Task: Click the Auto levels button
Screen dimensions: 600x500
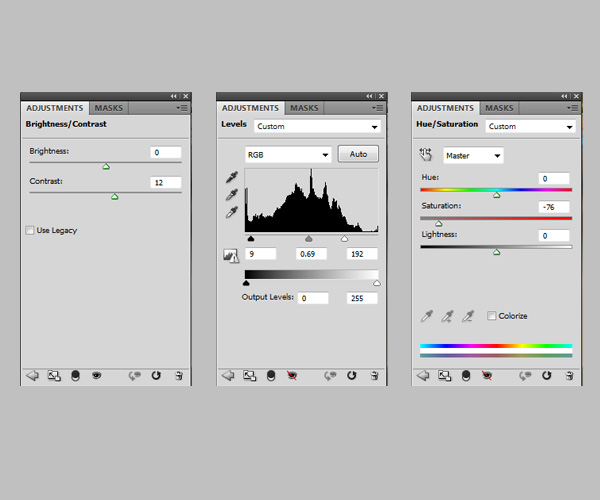Action: click(x=358, y=154)
